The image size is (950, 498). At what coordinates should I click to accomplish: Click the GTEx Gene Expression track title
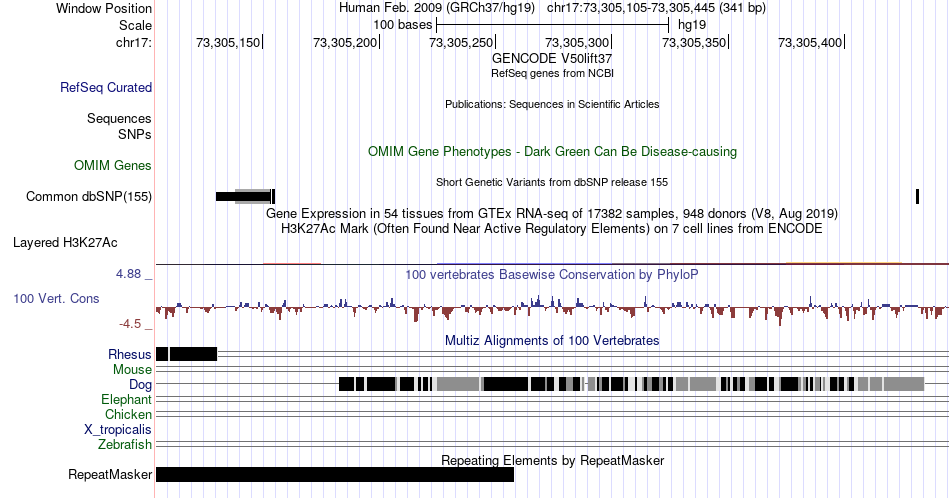pos(552,213)
